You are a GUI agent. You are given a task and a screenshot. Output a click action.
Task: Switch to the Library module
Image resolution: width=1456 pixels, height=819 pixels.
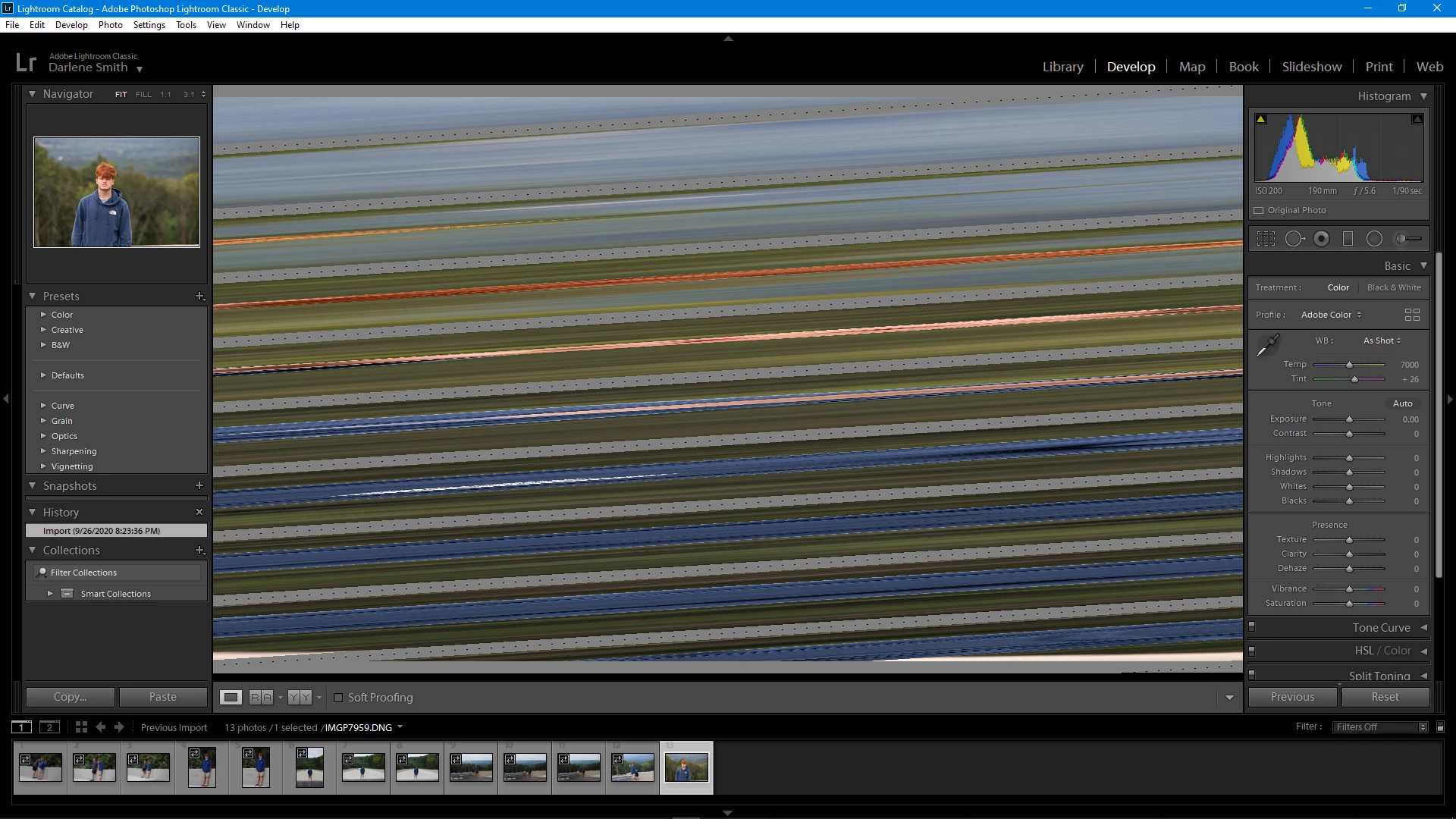coord(1062,67)
